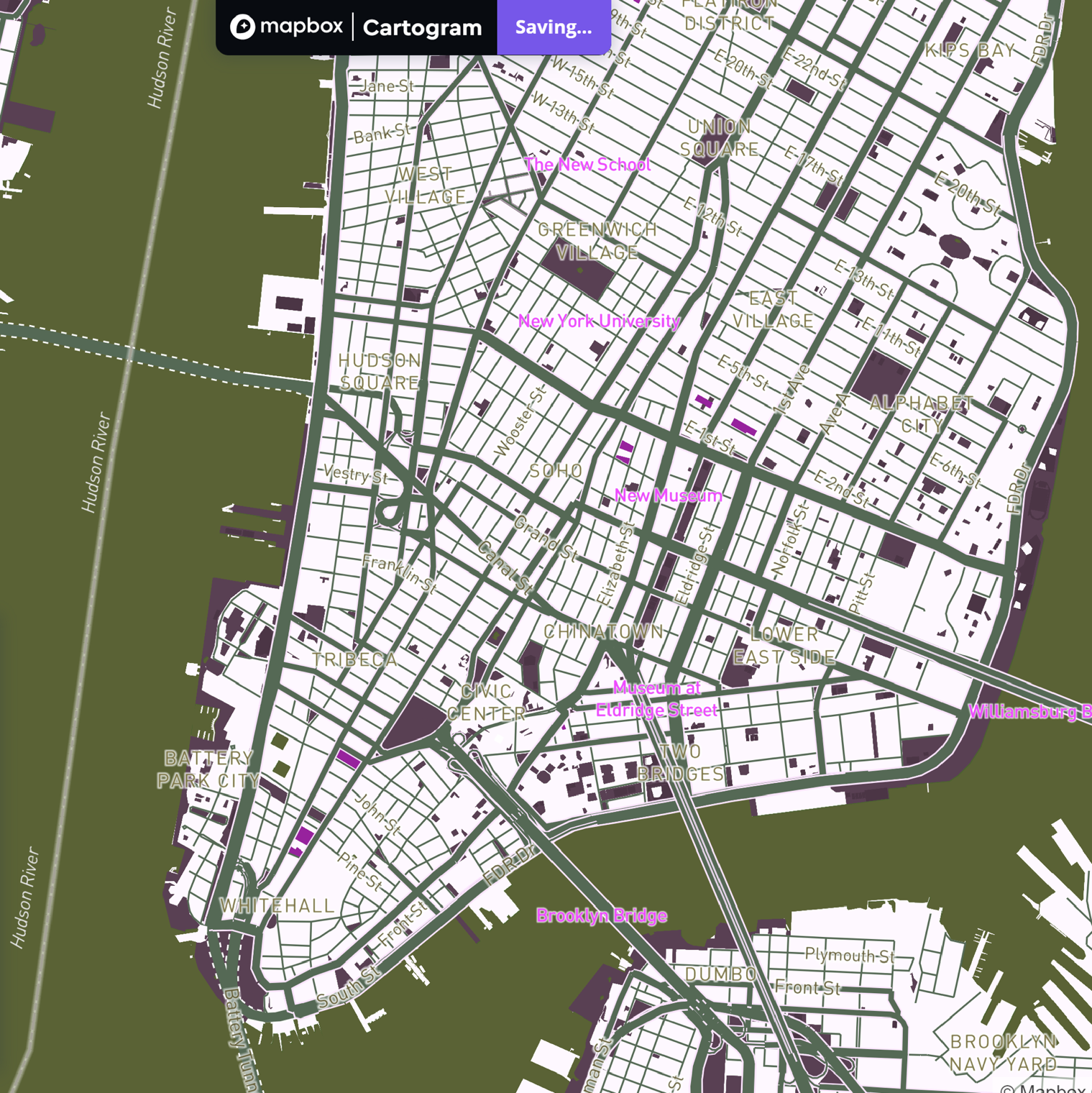Click the Brooklyn Navy Yard label
1092x1093 pixels.
pyautogui.click(x=1003, y=1053)
